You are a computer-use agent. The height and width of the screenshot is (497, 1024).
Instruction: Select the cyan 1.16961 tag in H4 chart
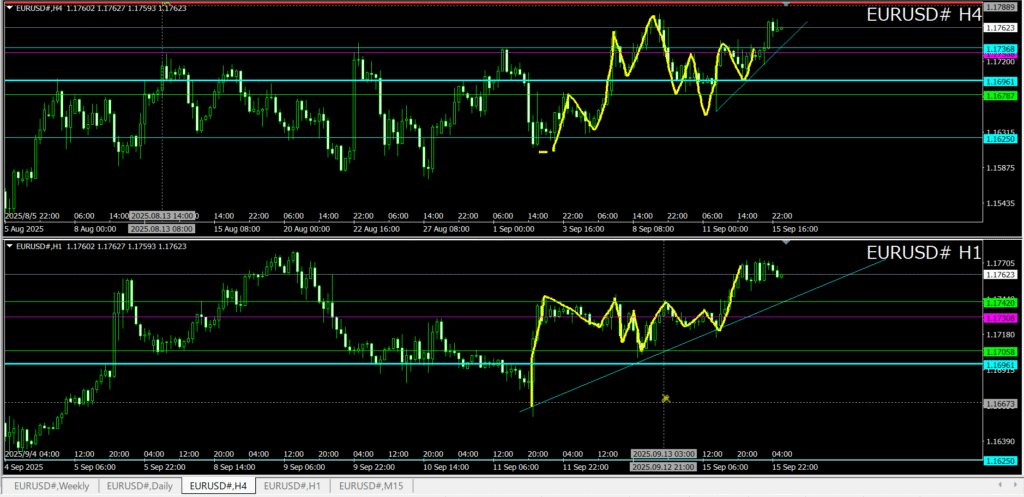[1001, 82]
